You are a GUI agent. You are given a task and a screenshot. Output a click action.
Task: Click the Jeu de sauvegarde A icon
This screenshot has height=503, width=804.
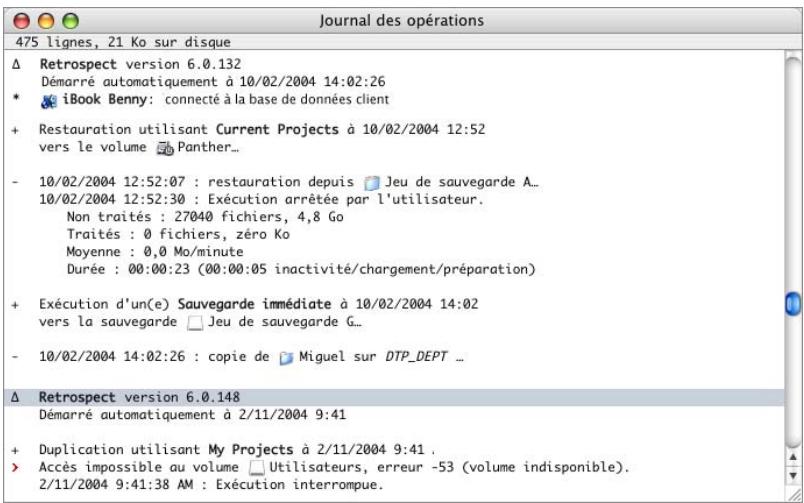372,183
